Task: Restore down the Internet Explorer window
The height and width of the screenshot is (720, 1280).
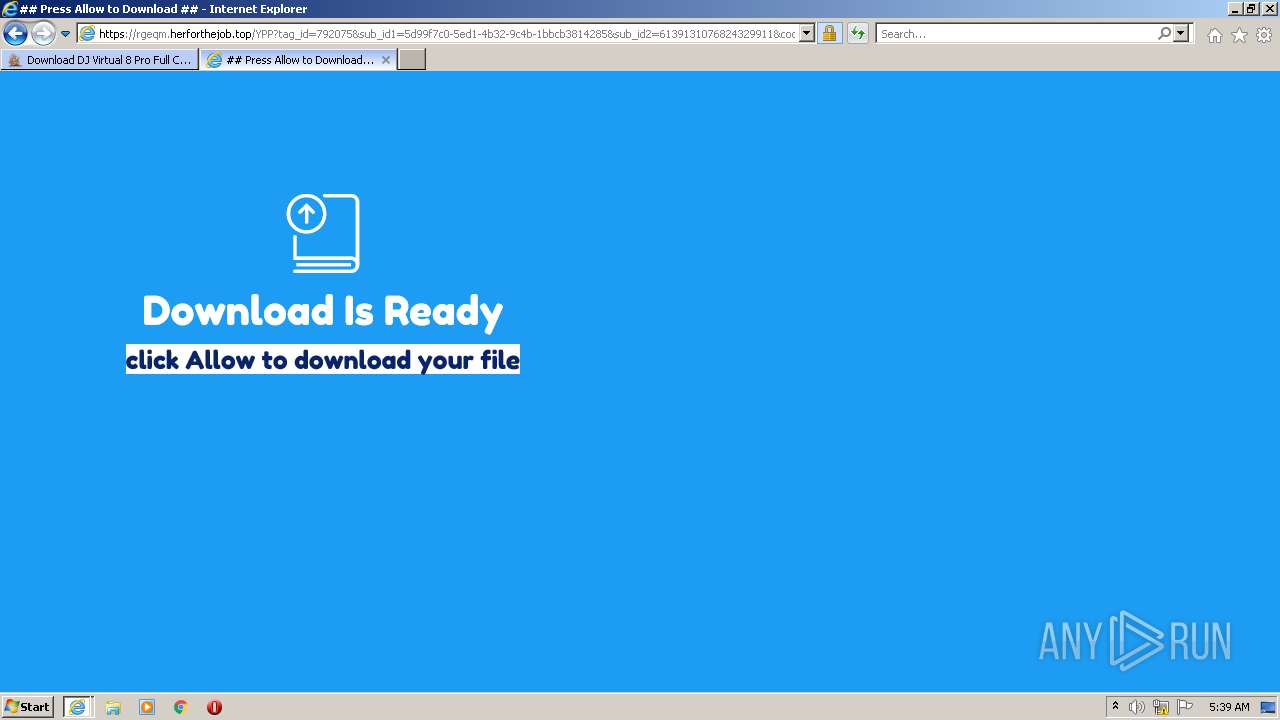Action: (1251, 9)
